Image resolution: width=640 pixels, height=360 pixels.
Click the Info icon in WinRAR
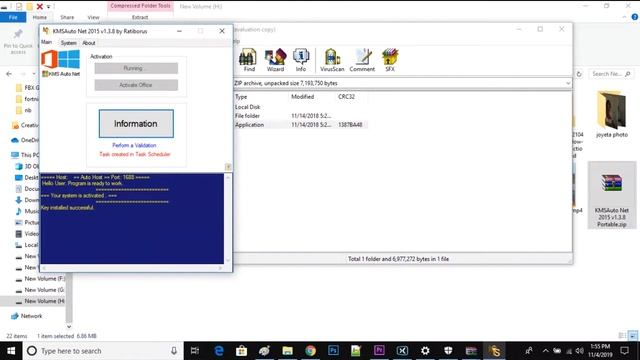[301, 60]
